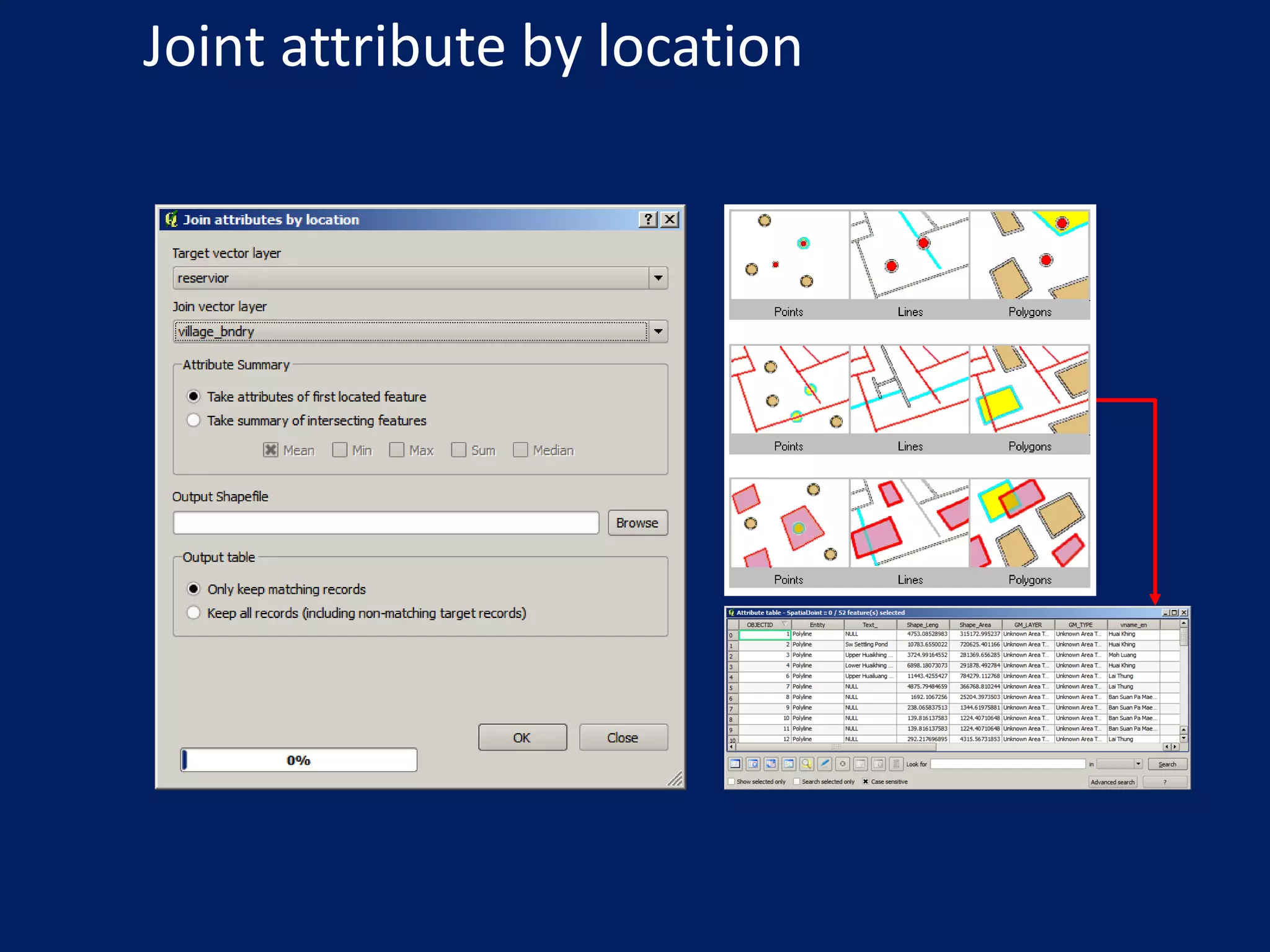Screen dimensions: 1270x952
Task: Check 'Search selected only' box
Action: tap(797, 782)
